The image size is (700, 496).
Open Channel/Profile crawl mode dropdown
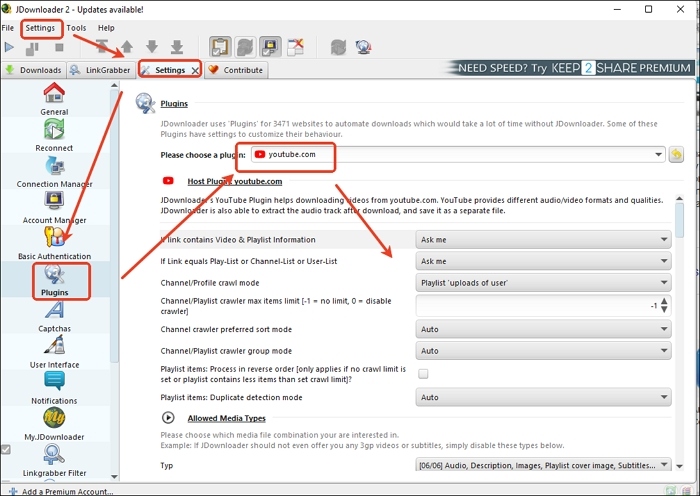[543, 283]
